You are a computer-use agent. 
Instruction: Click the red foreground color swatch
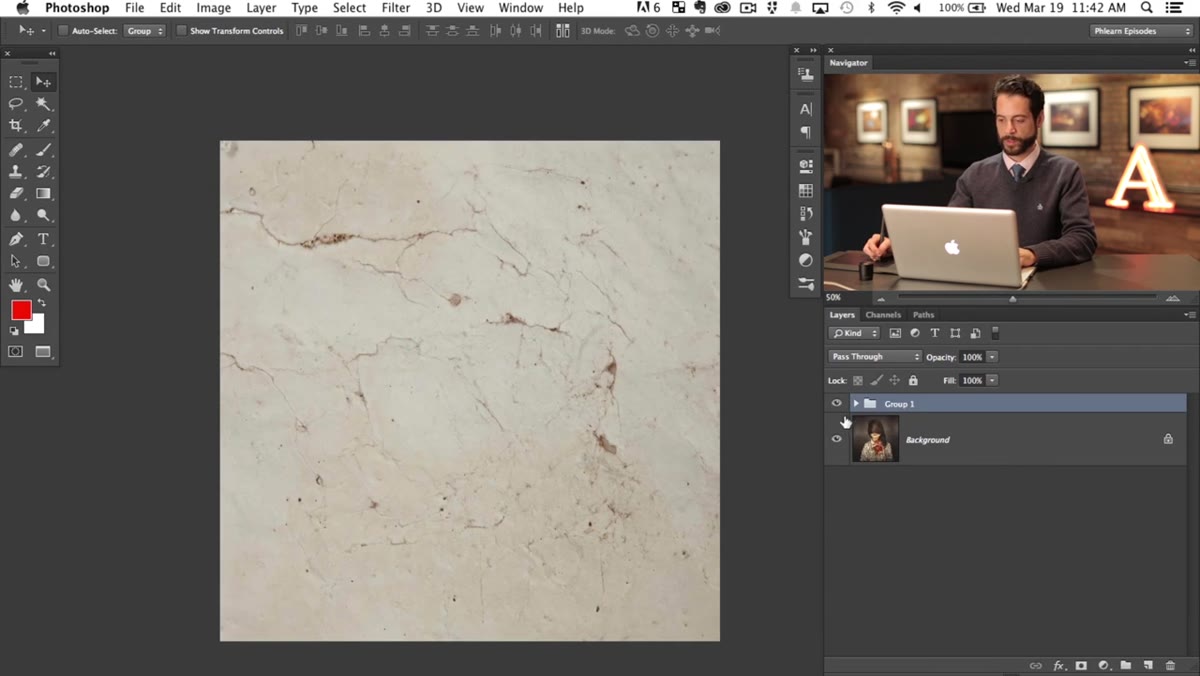tap(21, 310)
